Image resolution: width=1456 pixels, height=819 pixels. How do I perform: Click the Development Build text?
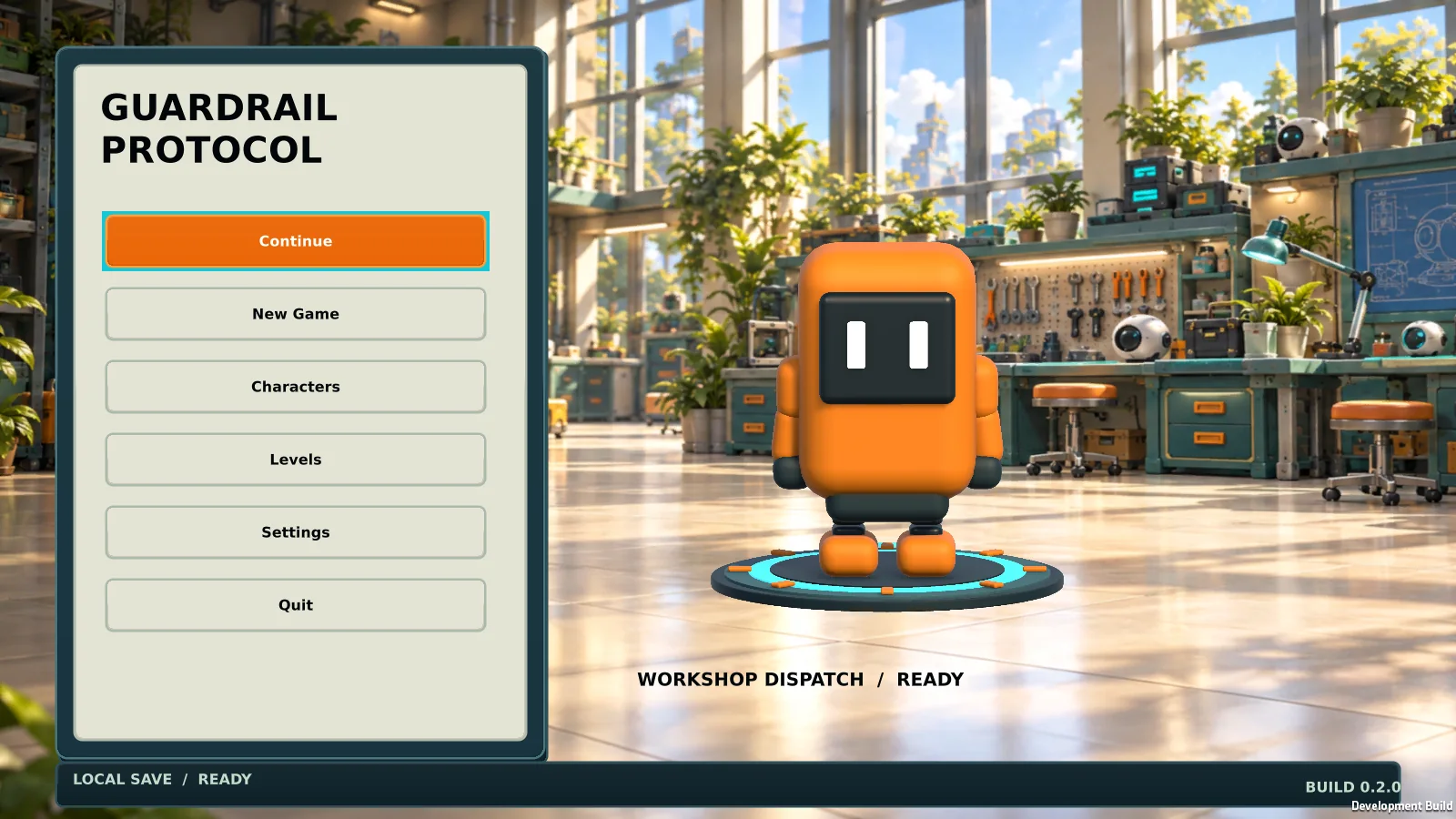(1401, 806)
